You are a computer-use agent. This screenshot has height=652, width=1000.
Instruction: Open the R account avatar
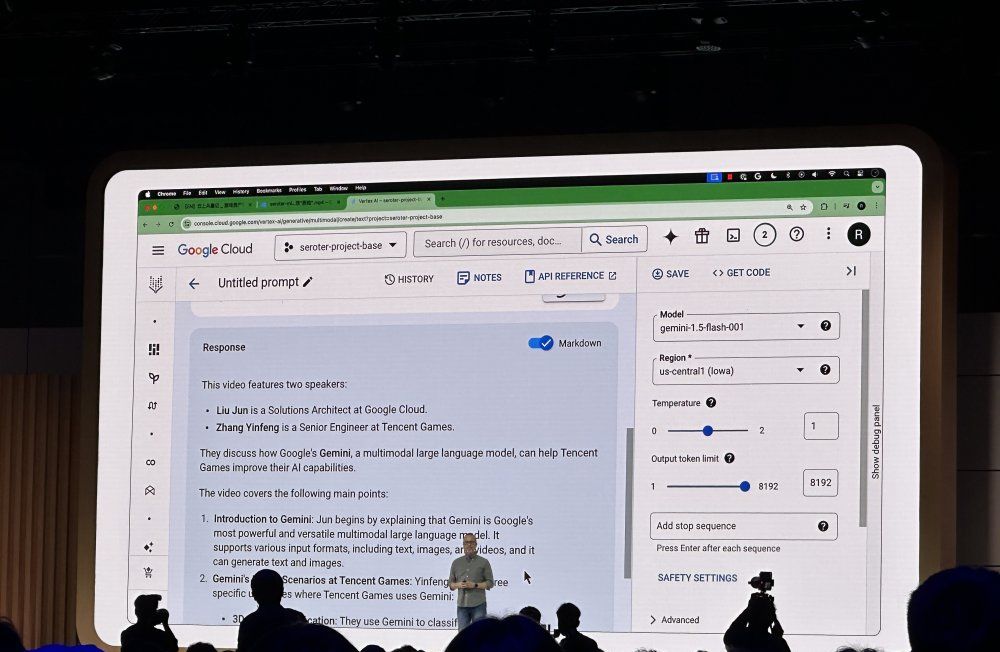coord(858,234)
